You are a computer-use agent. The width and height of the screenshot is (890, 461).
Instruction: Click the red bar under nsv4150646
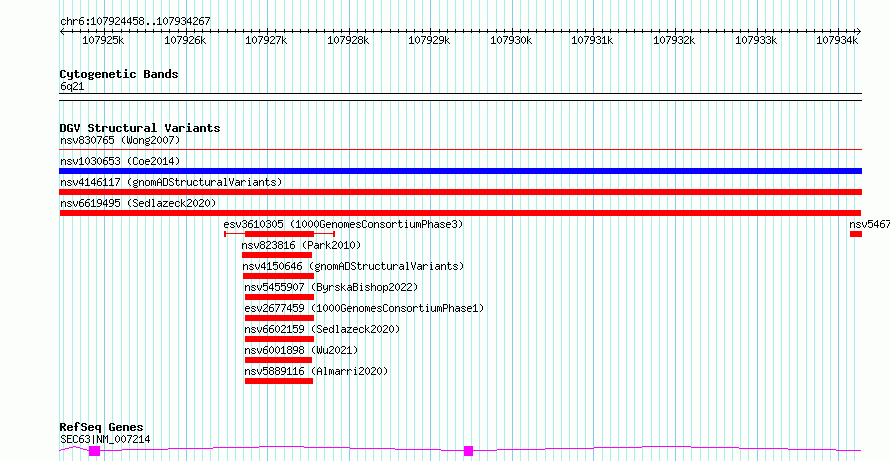tap(278, 276)
